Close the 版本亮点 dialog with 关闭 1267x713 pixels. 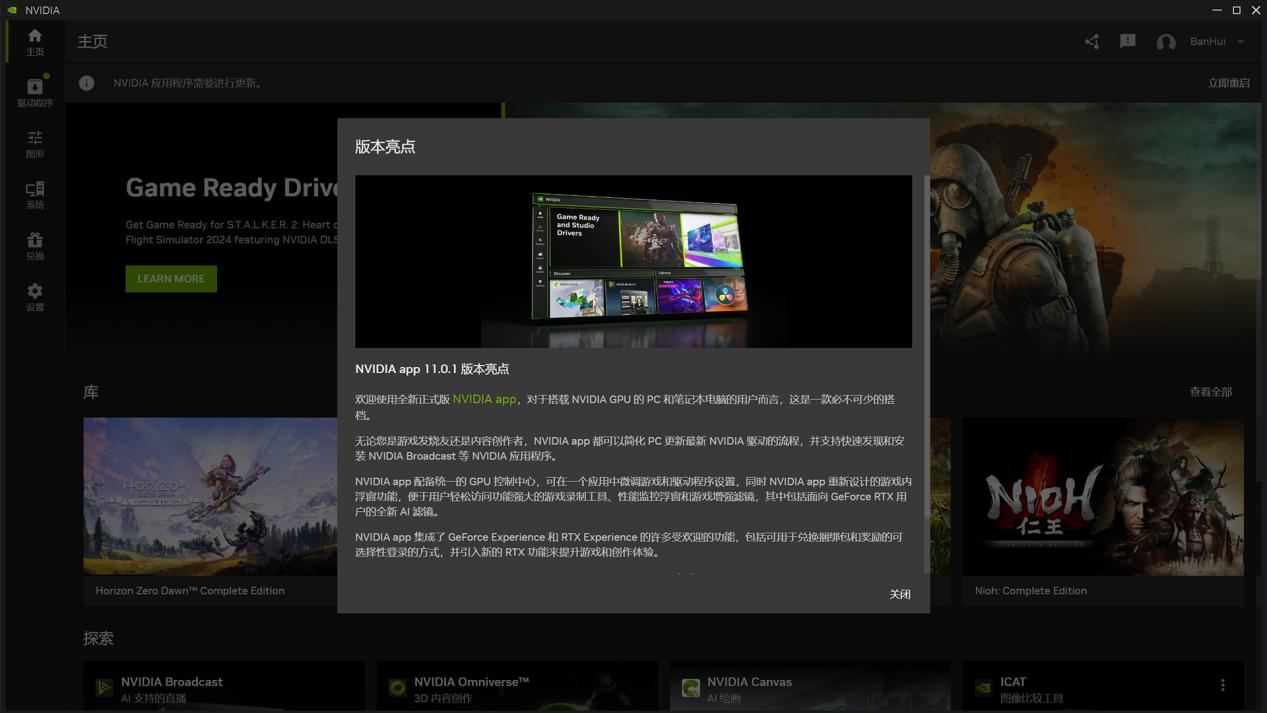[x=900, y=594]
